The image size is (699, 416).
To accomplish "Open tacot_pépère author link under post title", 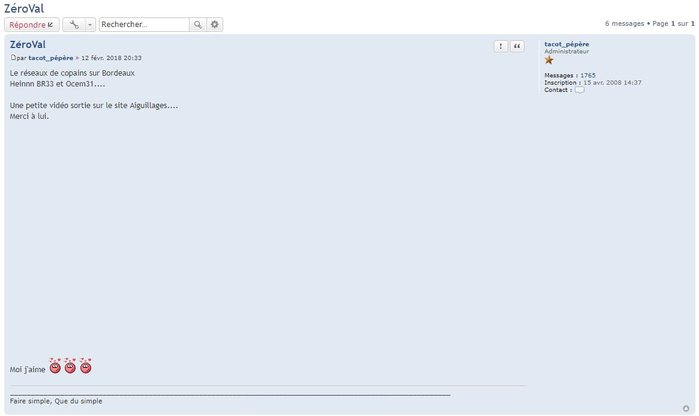I will [51, 58].
